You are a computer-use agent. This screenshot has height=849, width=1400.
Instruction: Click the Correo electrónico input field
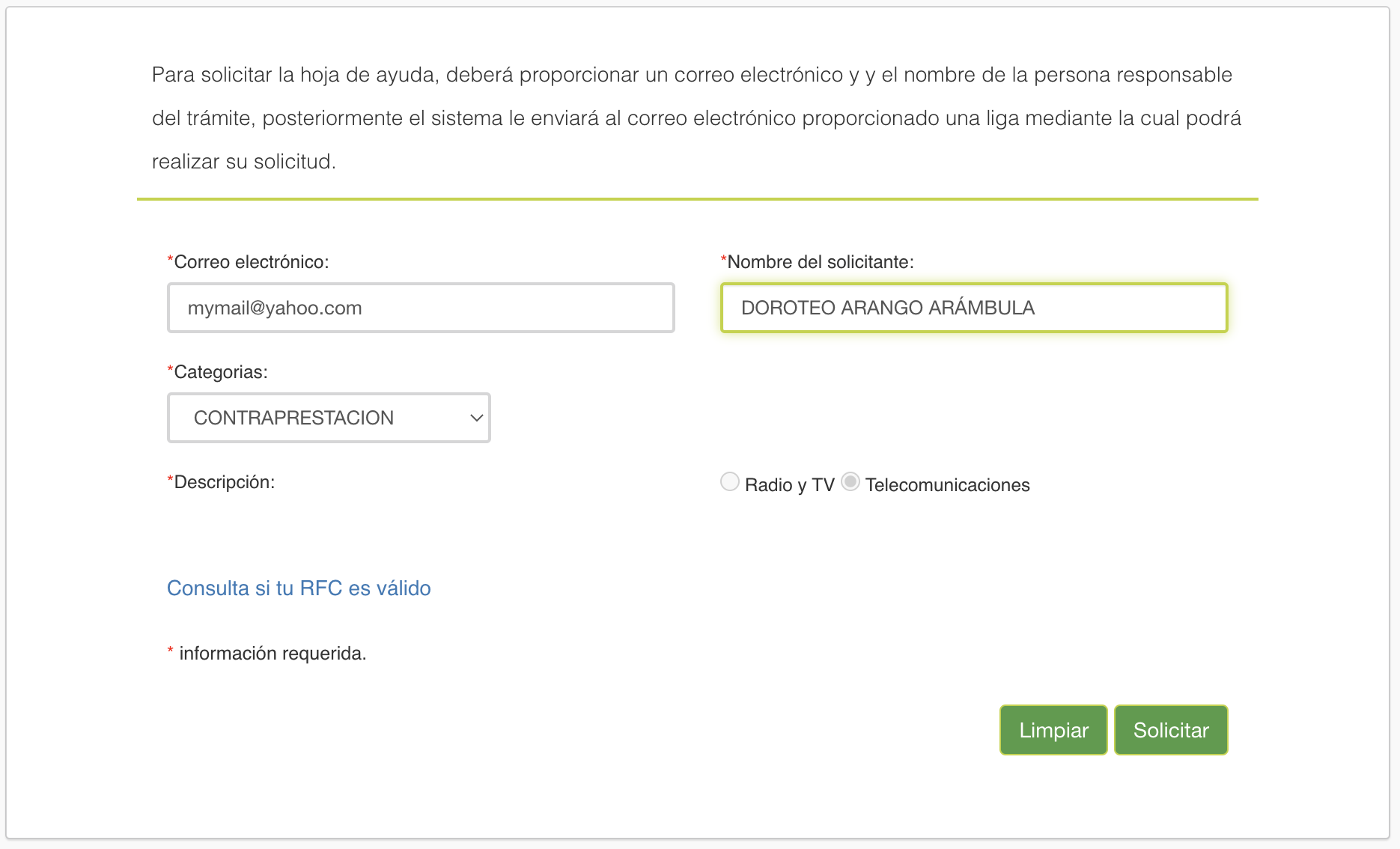pyautogui.click(x=421, y=308)
